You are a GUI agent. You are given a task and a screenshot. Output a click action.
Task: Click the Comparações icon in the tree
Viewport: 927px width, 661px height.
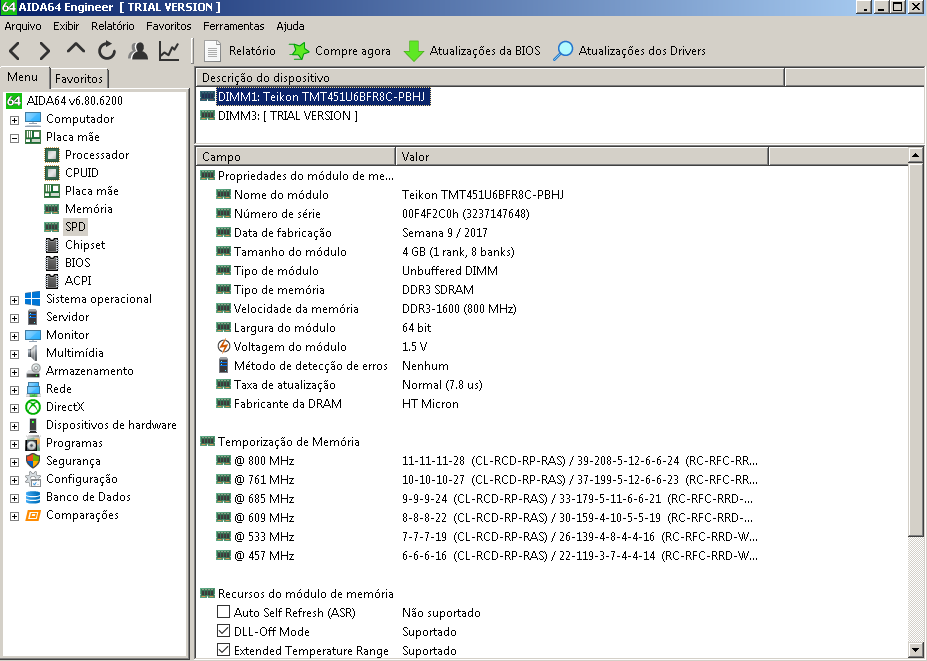[33, 515]
